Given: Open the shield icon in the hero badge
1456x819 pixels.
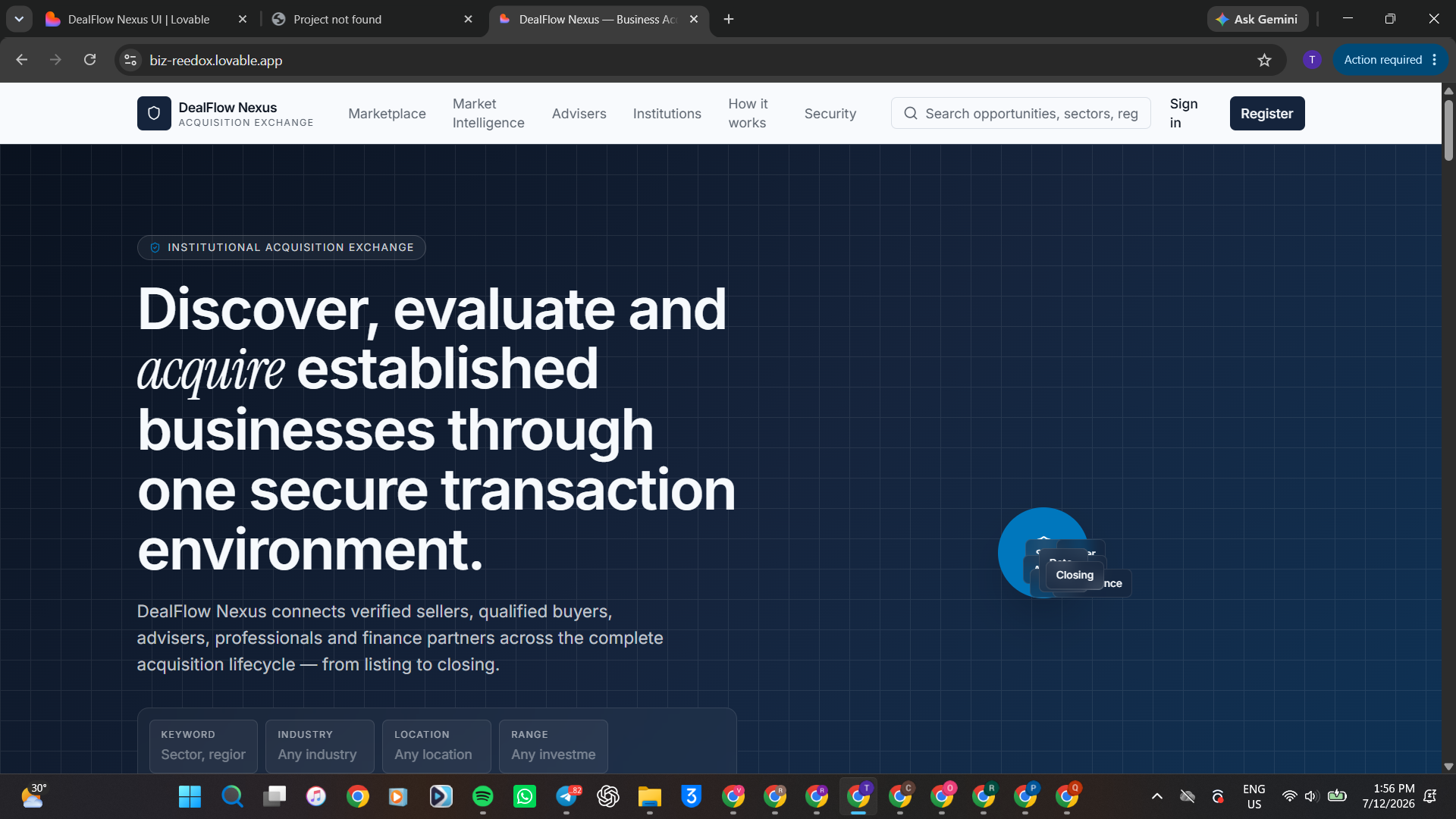Looking at the screenshot, I should pos(155,248).
